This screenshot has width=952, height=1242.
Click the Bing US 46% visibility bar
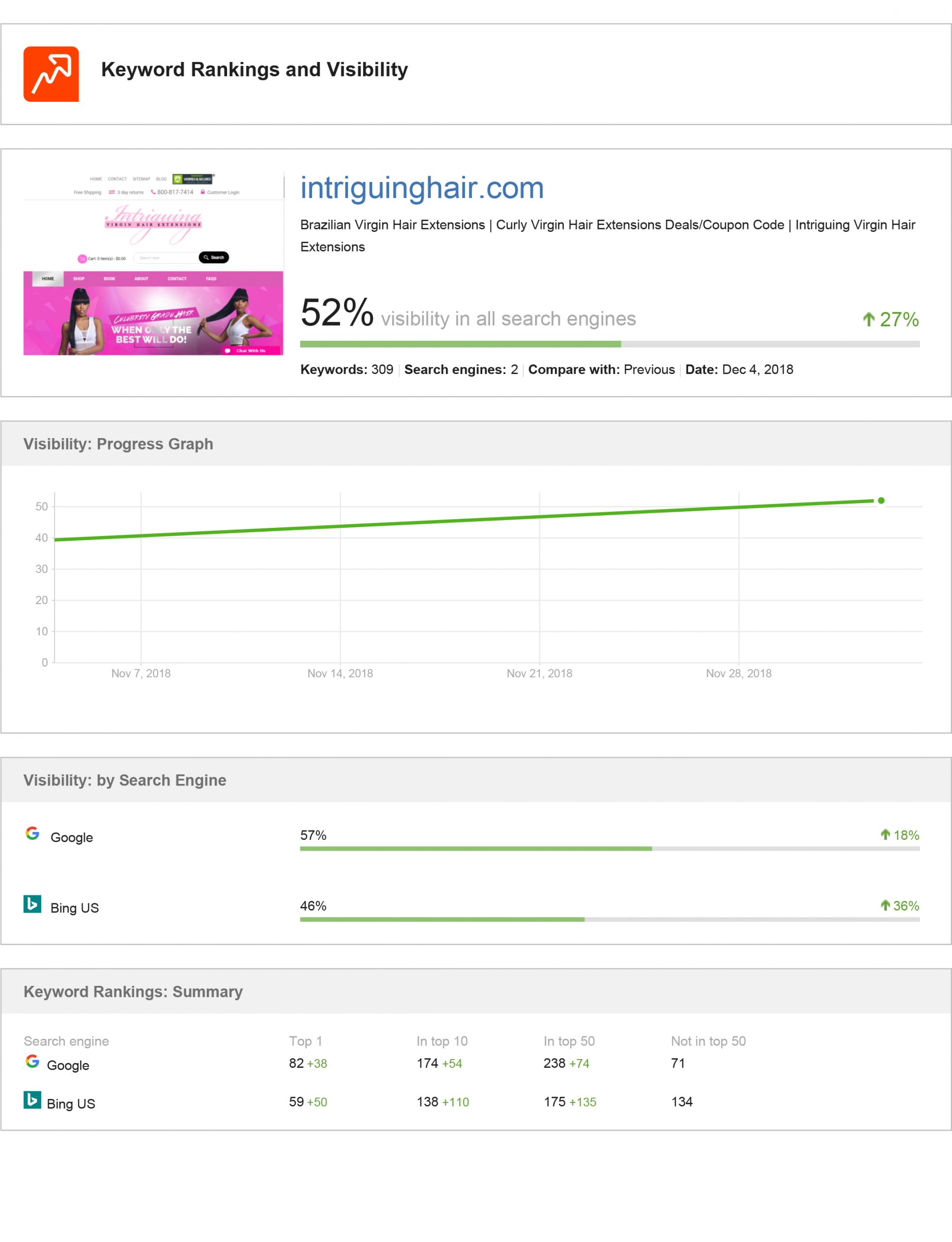pos(609,919)
